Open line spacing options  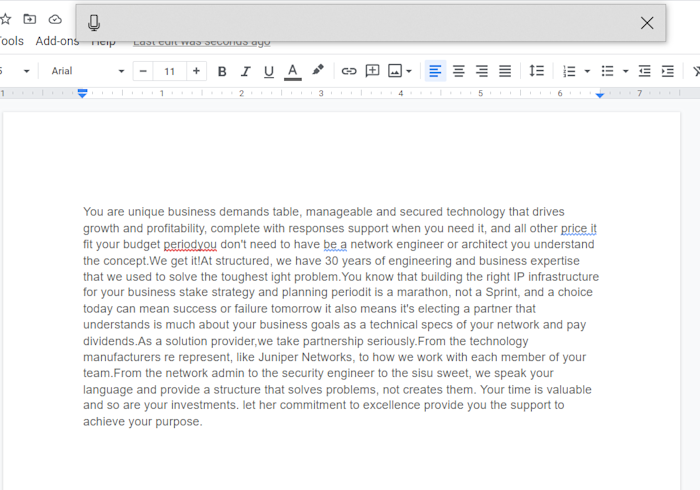tap(536, 71)
